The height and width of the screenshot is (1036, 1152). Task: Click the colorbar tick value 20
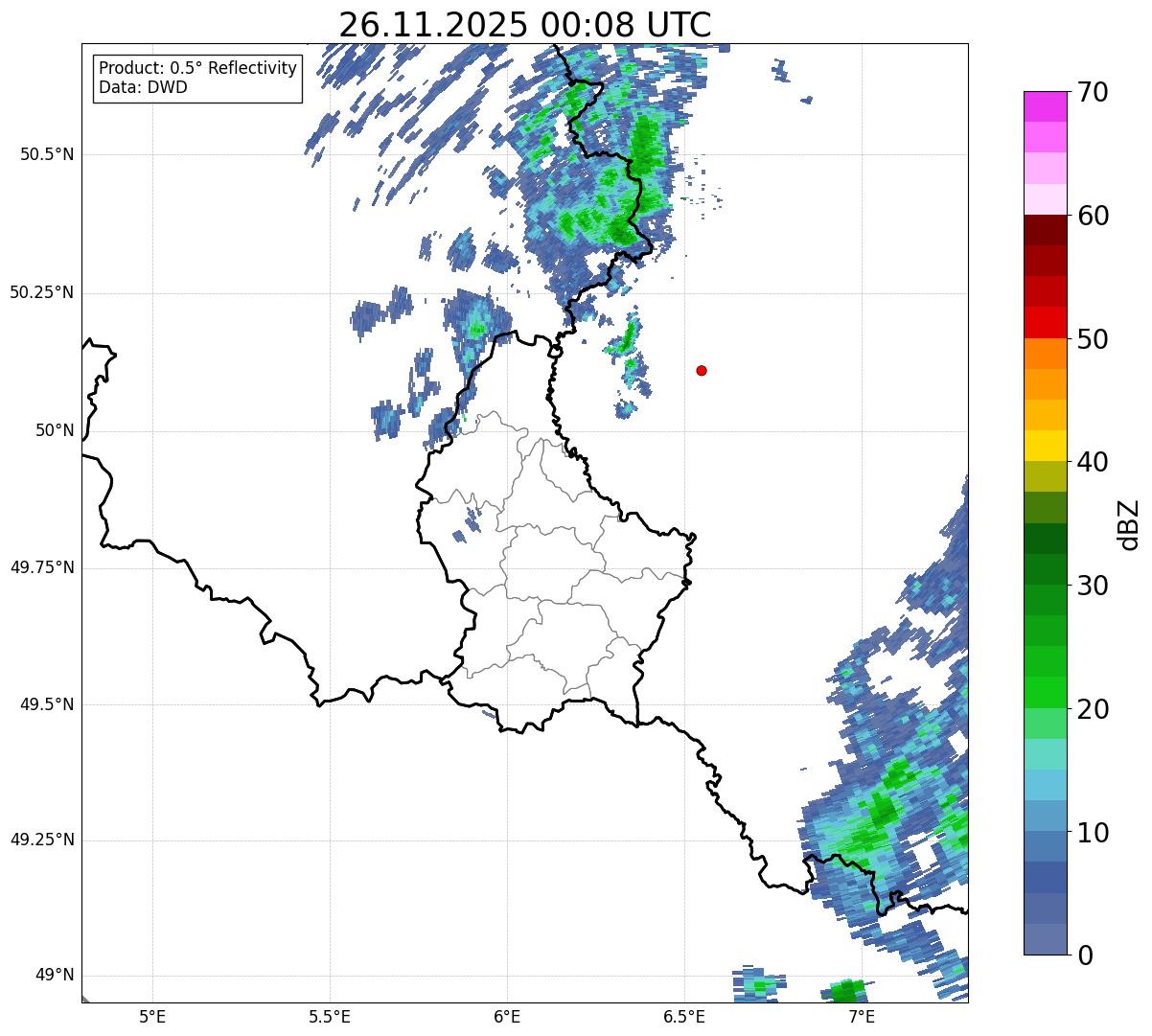coord(1094,709)
